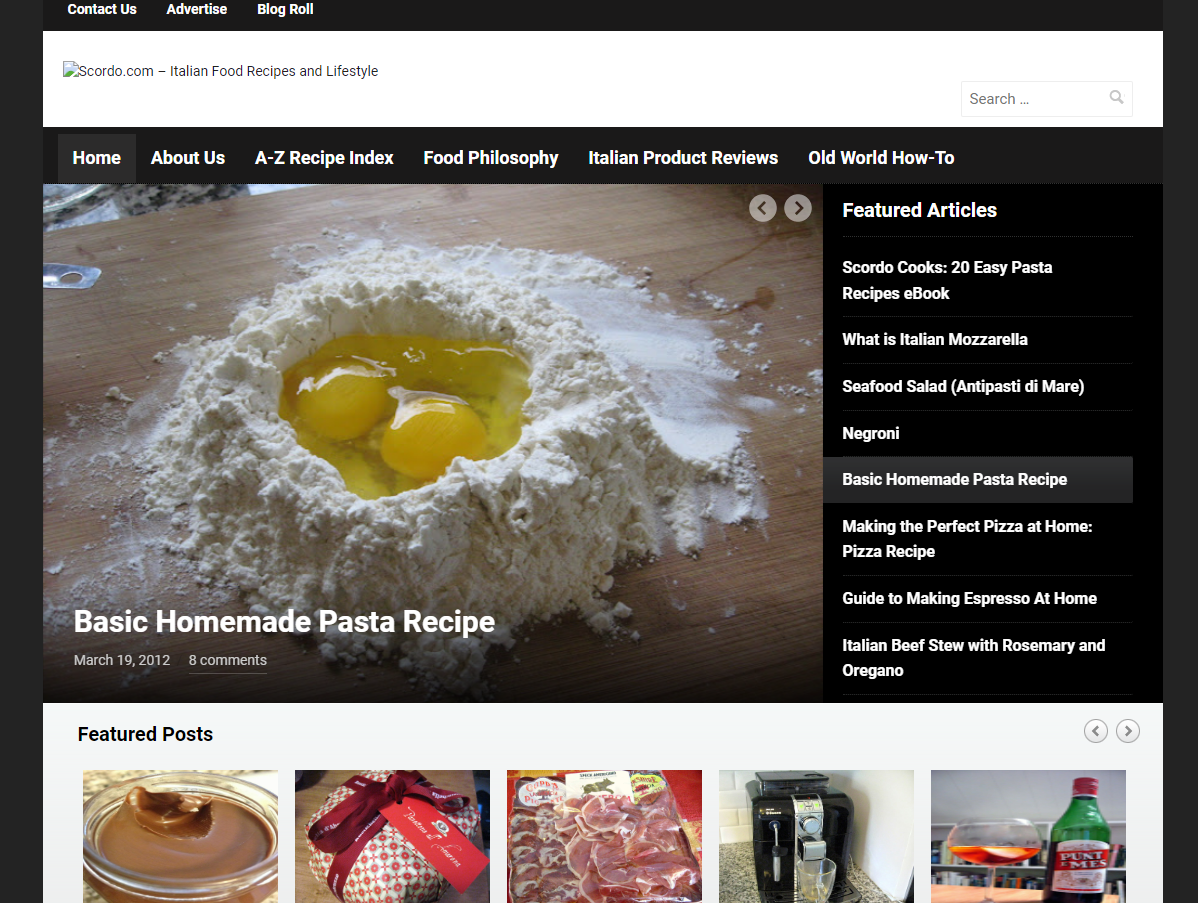Open the A-Z Recipe Index menu
1198x903 pixels.
point(324,158)
